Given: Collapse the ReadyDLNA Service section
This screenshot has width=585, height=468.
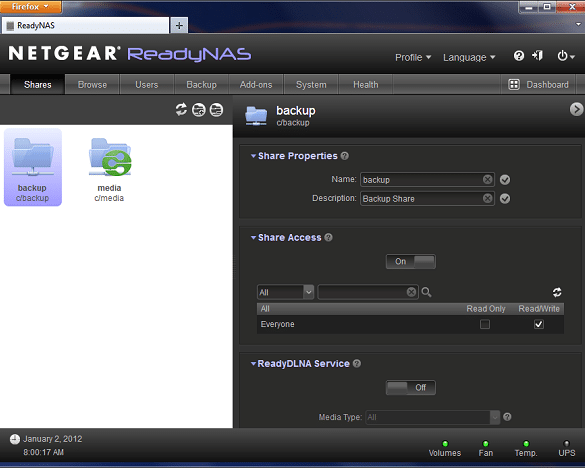Looking at the screenshot, I should click(253, 364).
